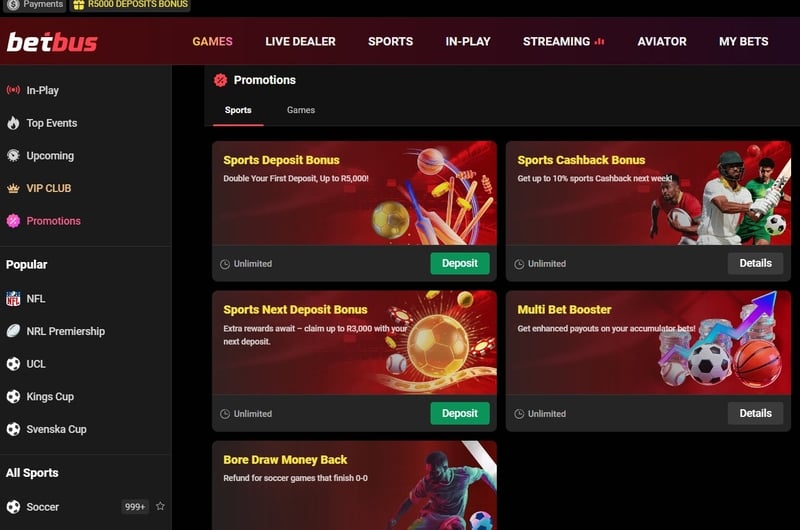The height and width of the screenshot is (530, 800).
Task: Click the Kings Cup soccer ball icon
Action: [13, 396]
